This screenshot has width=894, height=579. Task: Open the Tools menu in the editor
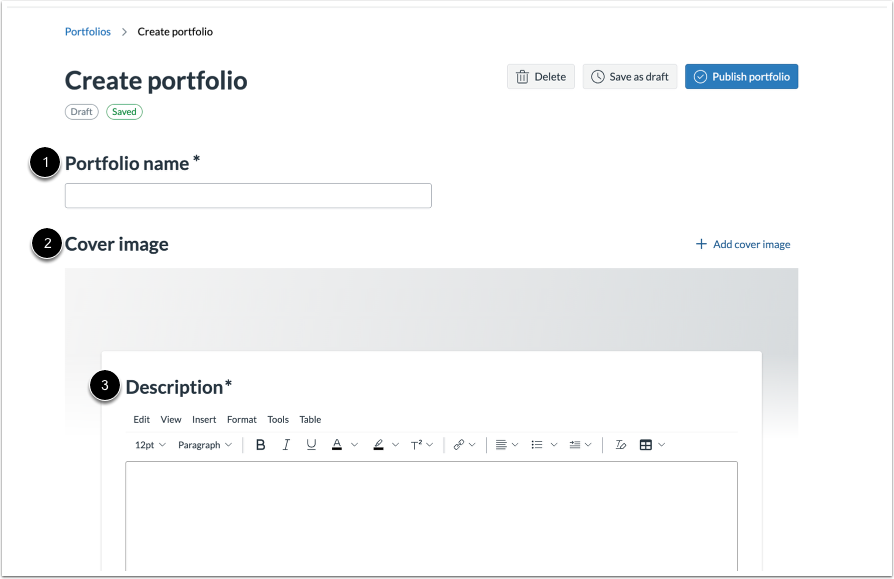pyautogui.click(x=277, y=419)
